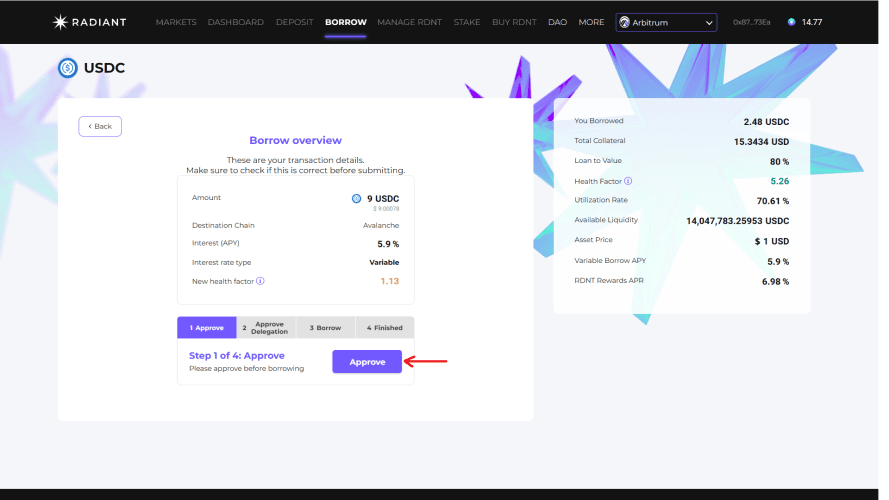The width and height of the screenshot is (889, 500).
Task: Click the Health Factor 5.26 value
Action: [780, 181]
